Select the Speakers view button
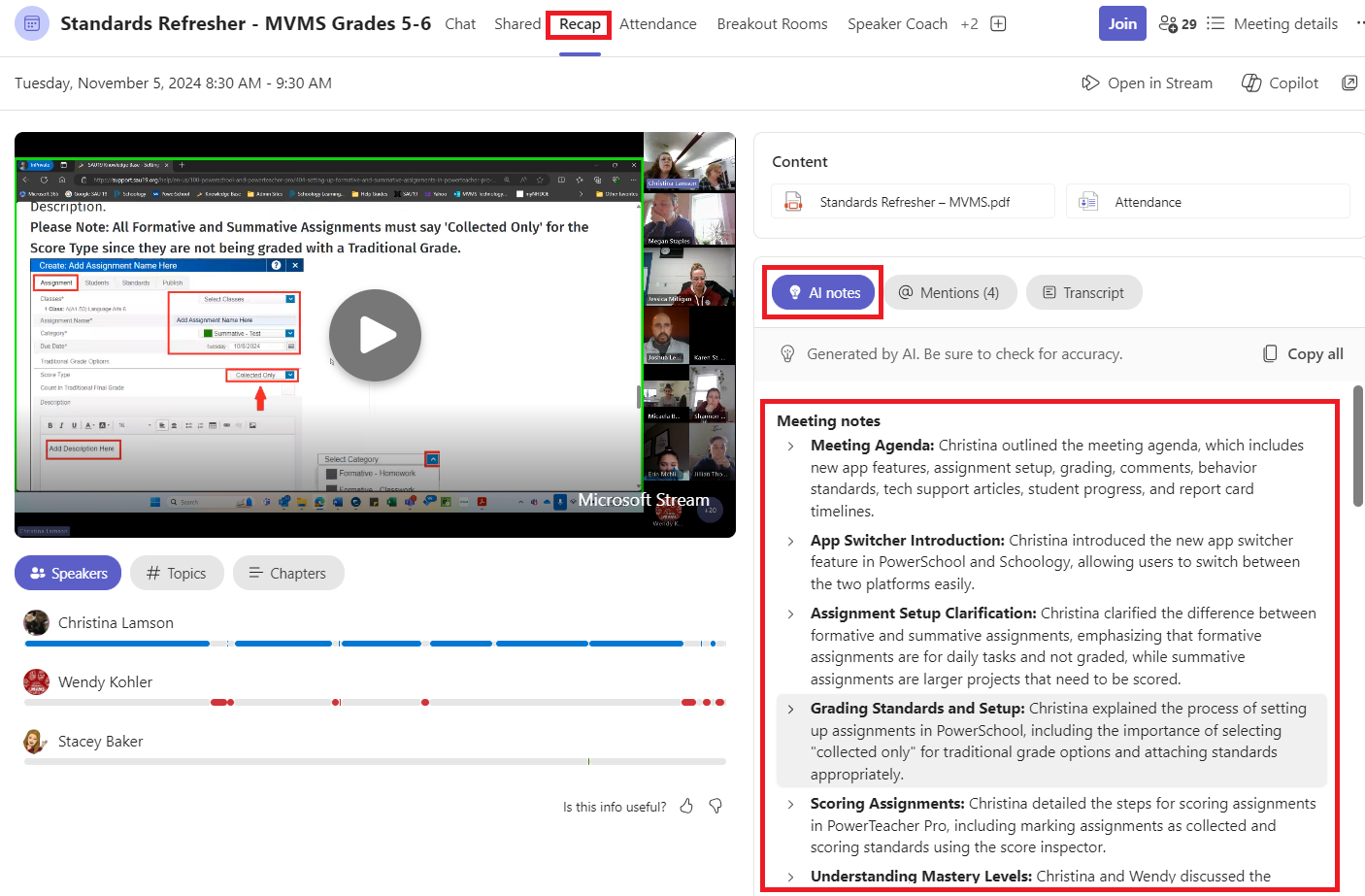1365x896 pixels. pos(68,573)
